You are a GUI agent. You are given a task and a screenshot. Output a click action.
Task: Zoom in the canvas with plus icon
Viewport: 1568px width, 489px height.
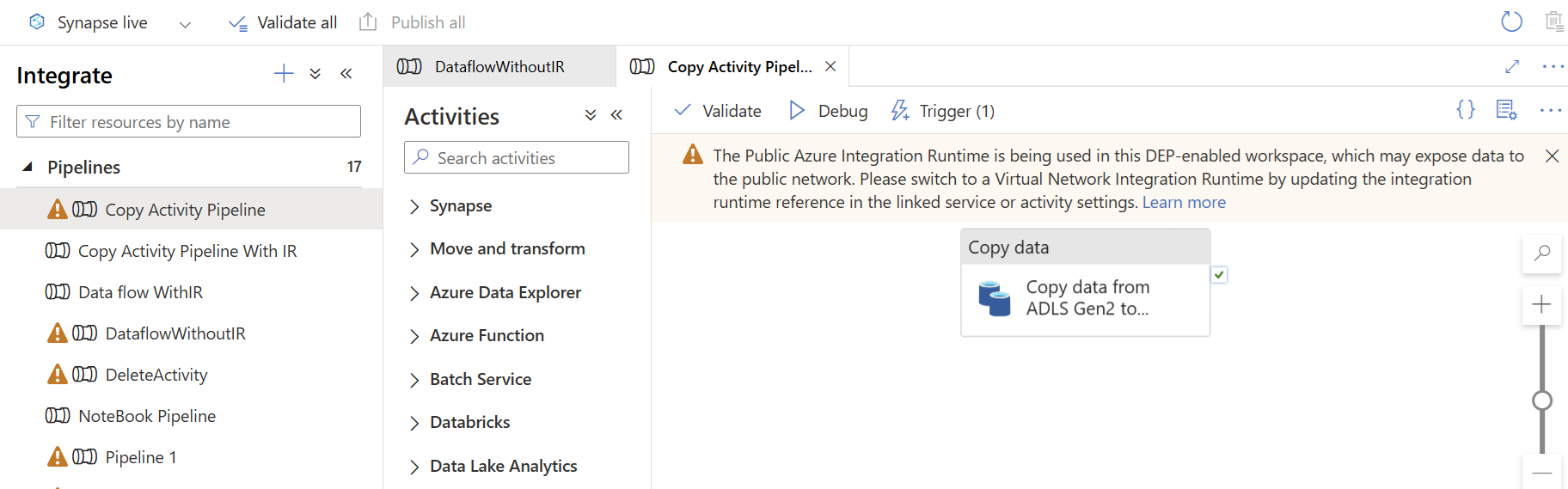(x=1541, y=304)
